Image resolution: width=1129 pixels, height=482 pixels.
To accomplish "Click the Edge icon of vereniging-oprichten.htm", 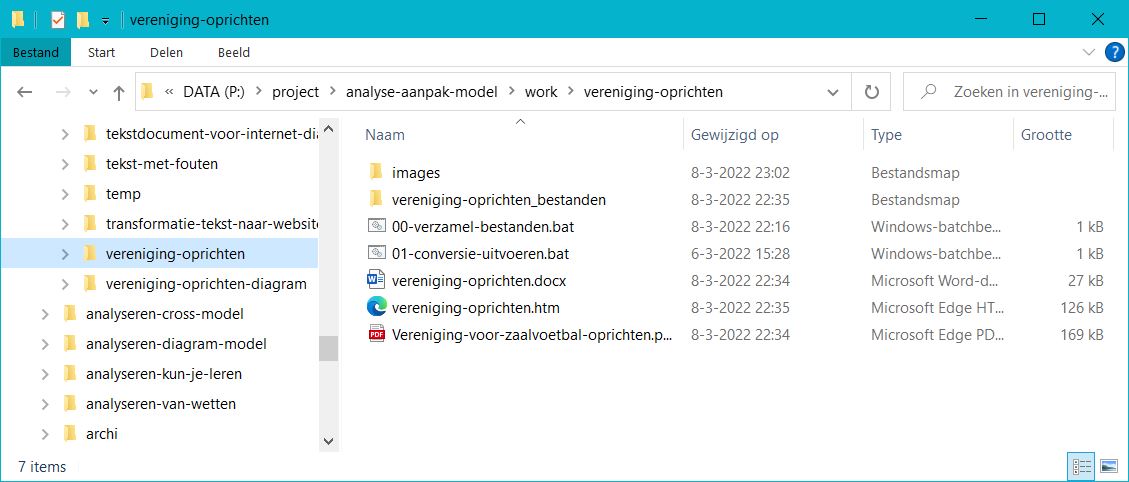I will (376, 308).
